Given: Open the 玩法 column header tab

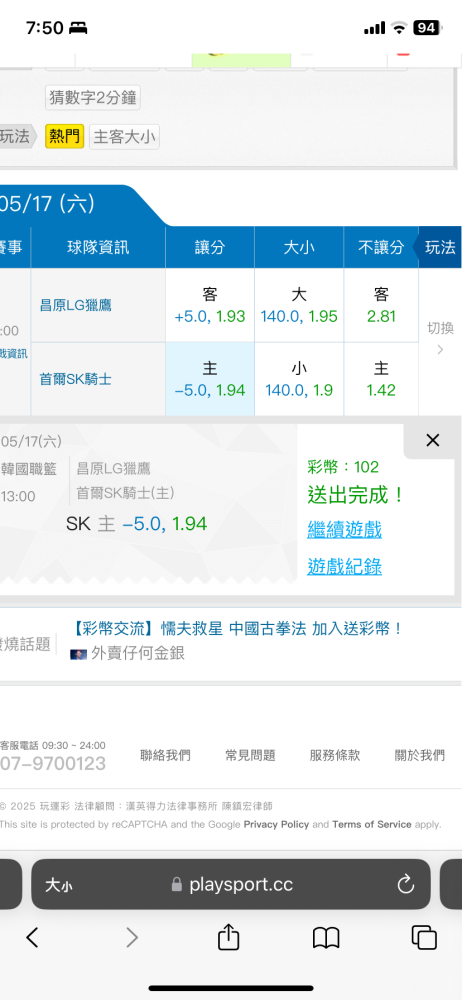Looking at the screenshot, I should [439, 247].
